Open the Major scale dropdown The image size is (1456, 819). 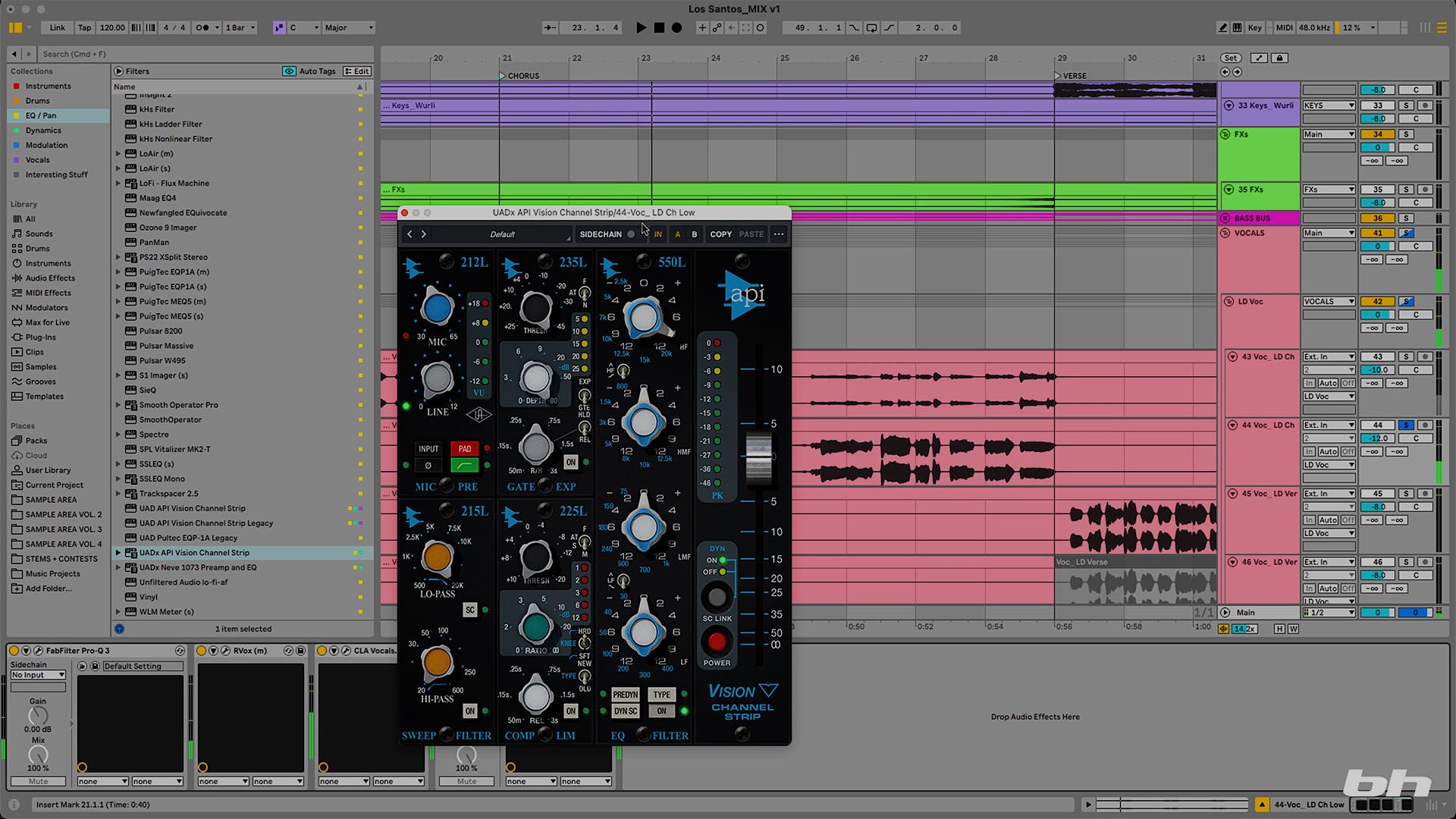click(x=349, y=28)
